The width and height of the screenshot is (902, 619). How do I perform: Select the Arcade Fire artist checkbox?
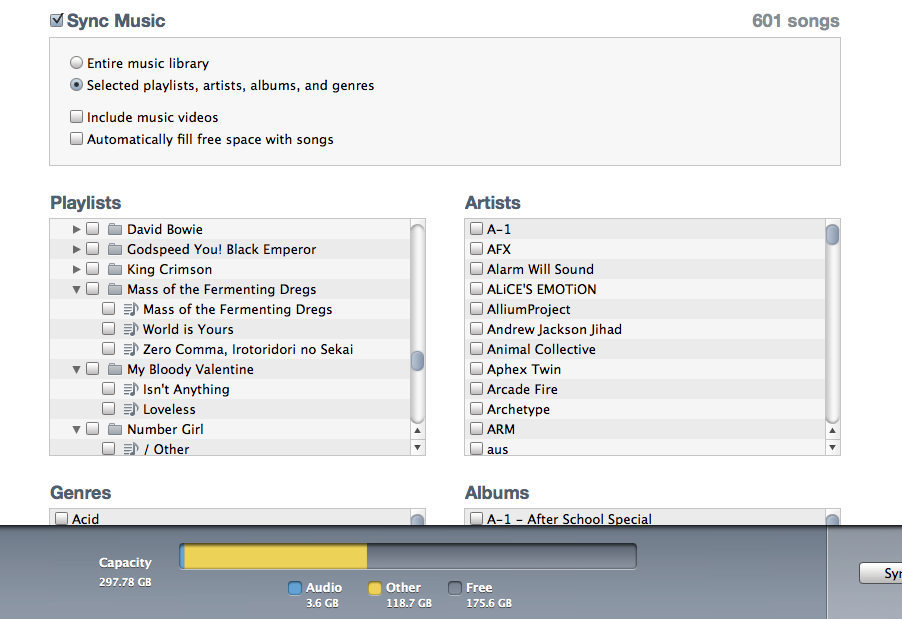pyautogui.click(x=476, y=389)
